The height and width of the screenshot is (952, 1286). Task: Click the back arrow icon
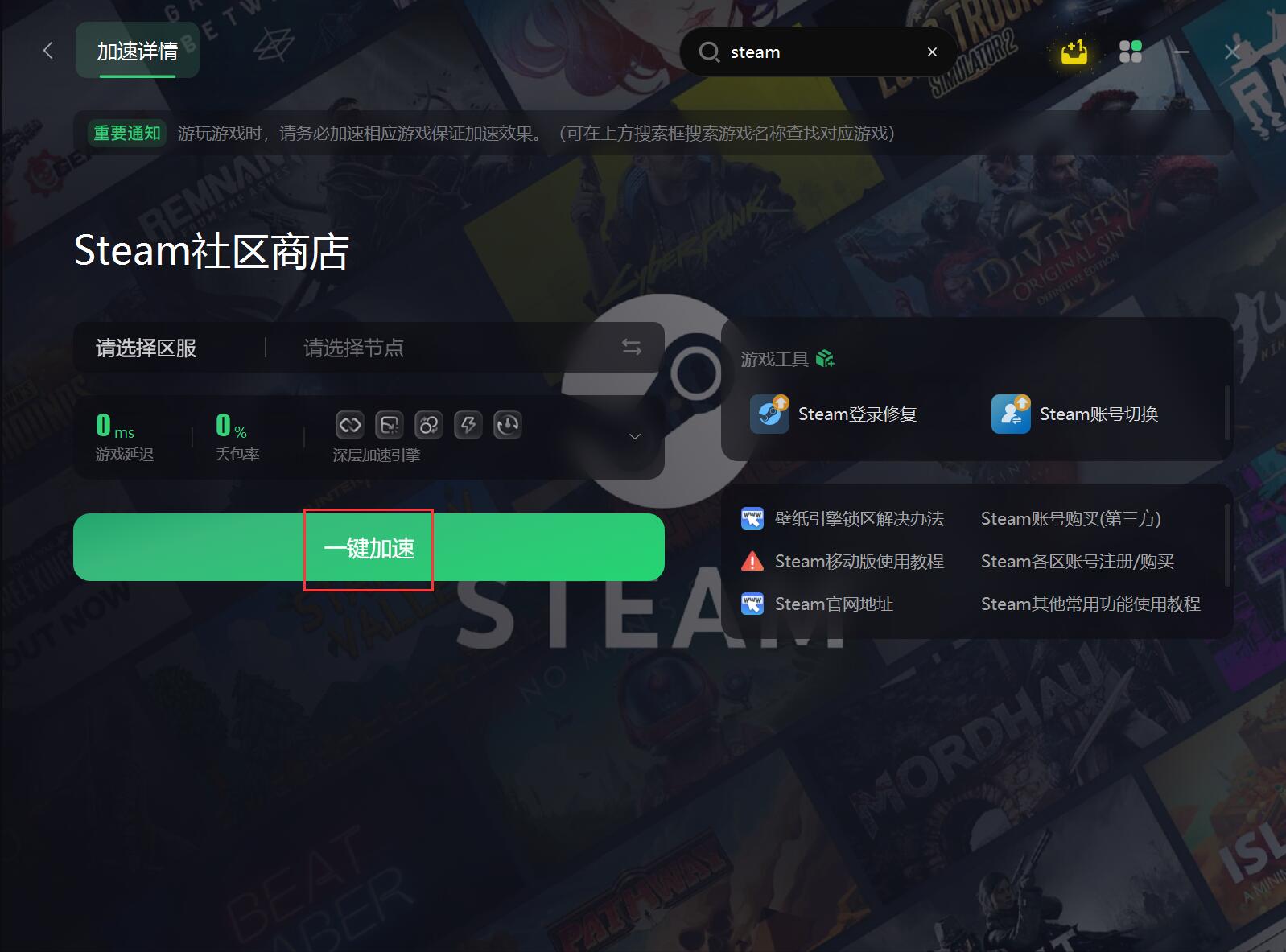pos(48,51)
